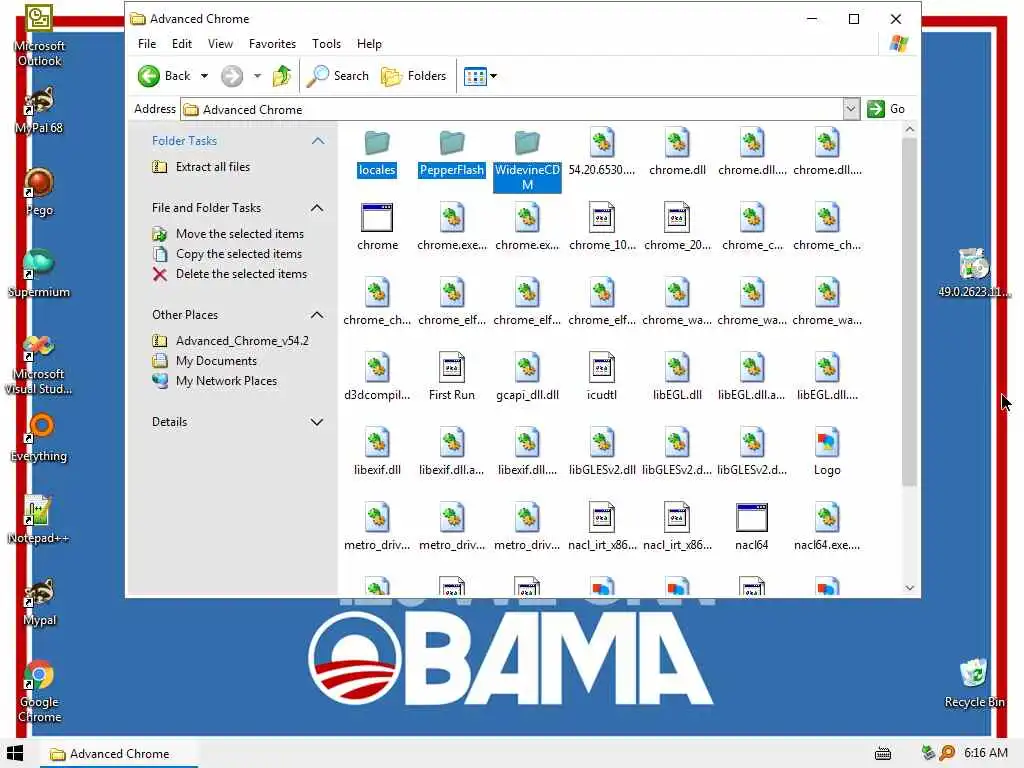Screen dimensions: 1024x768
Task: Open Microsoft Outlook desktop shortcut
Action: pos(39,36)
